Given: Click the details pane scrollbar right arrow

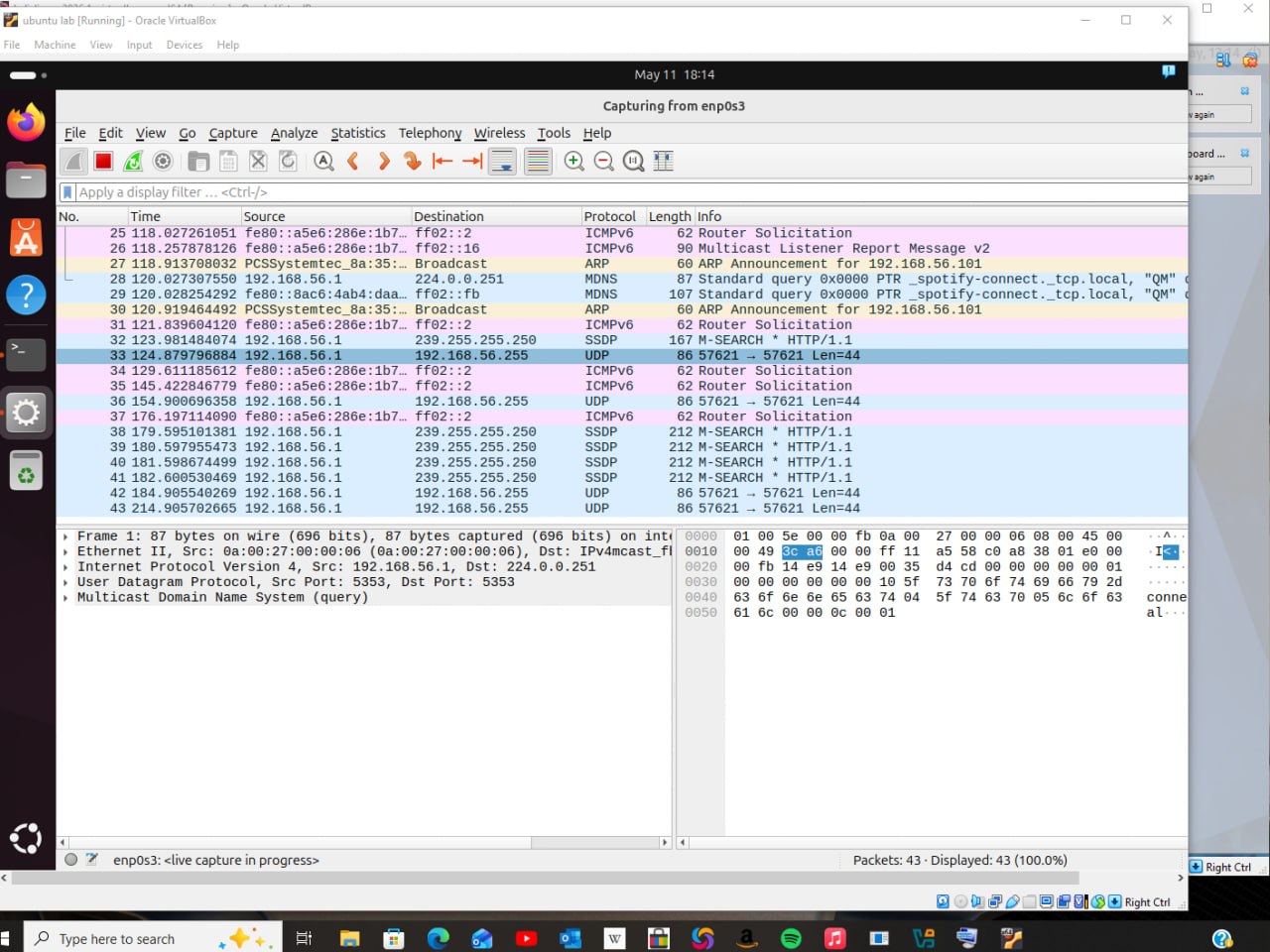Looking at the screenshot, I should point(665,843).
